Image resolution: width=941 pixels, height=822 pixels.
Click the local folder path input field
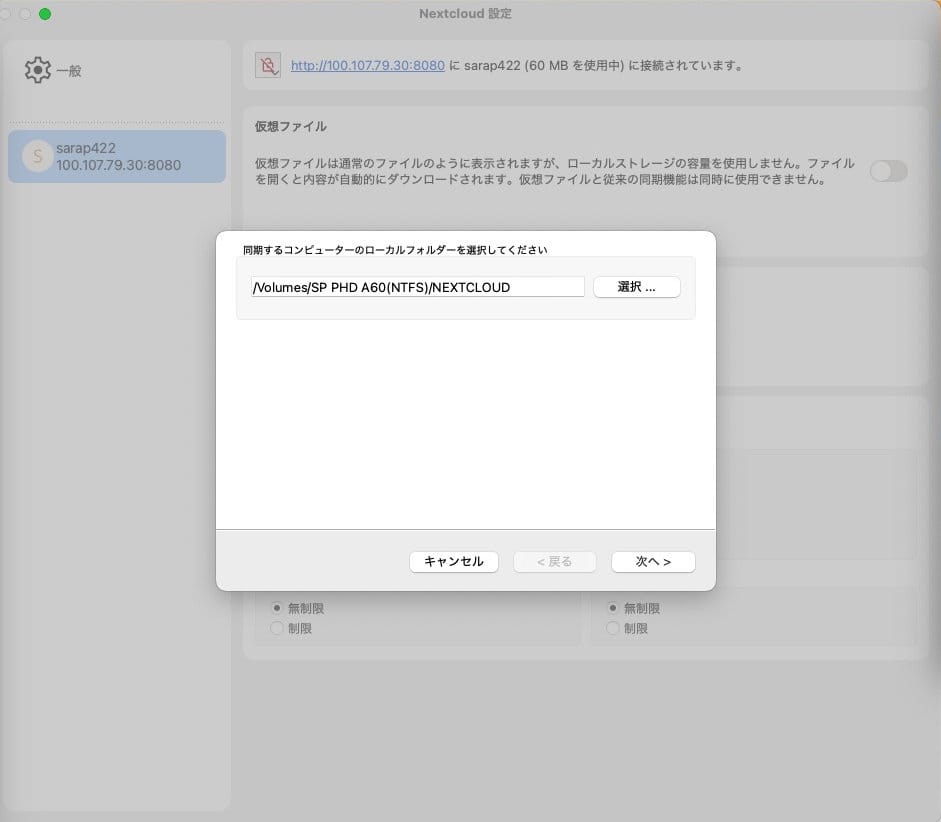click(x=418, y=287)
